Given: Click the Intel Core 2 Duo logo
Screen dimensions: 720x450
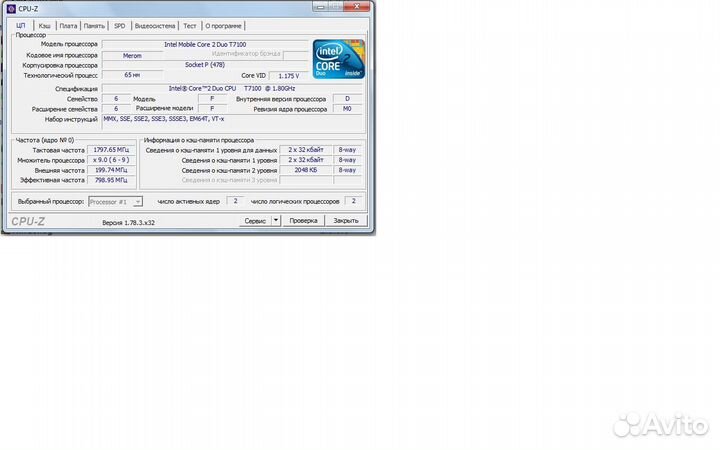Looking at the screenshot, I should 338,59.
